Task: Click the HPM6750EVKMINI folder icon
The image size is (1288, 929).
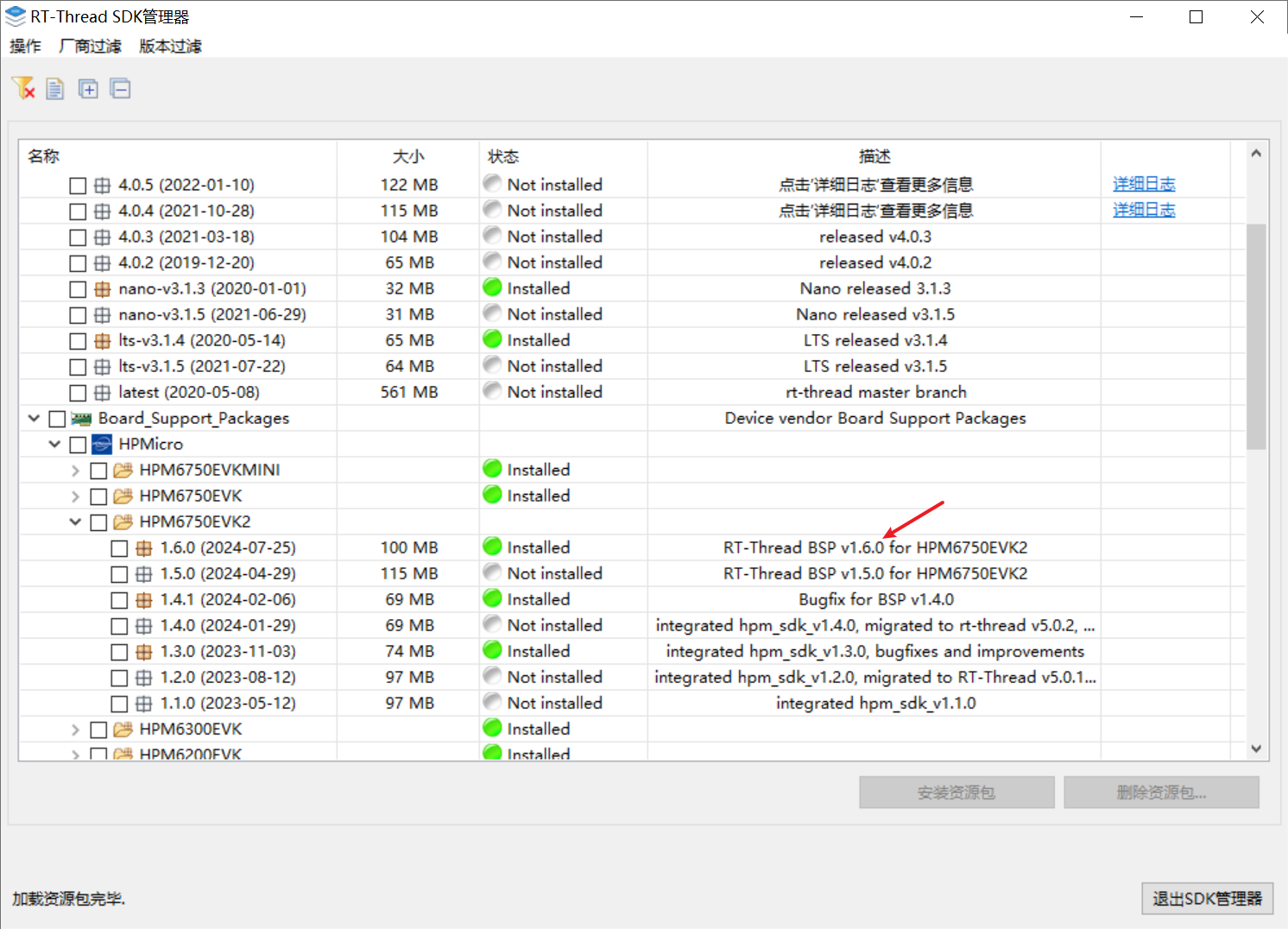Action: click(123, 470)
